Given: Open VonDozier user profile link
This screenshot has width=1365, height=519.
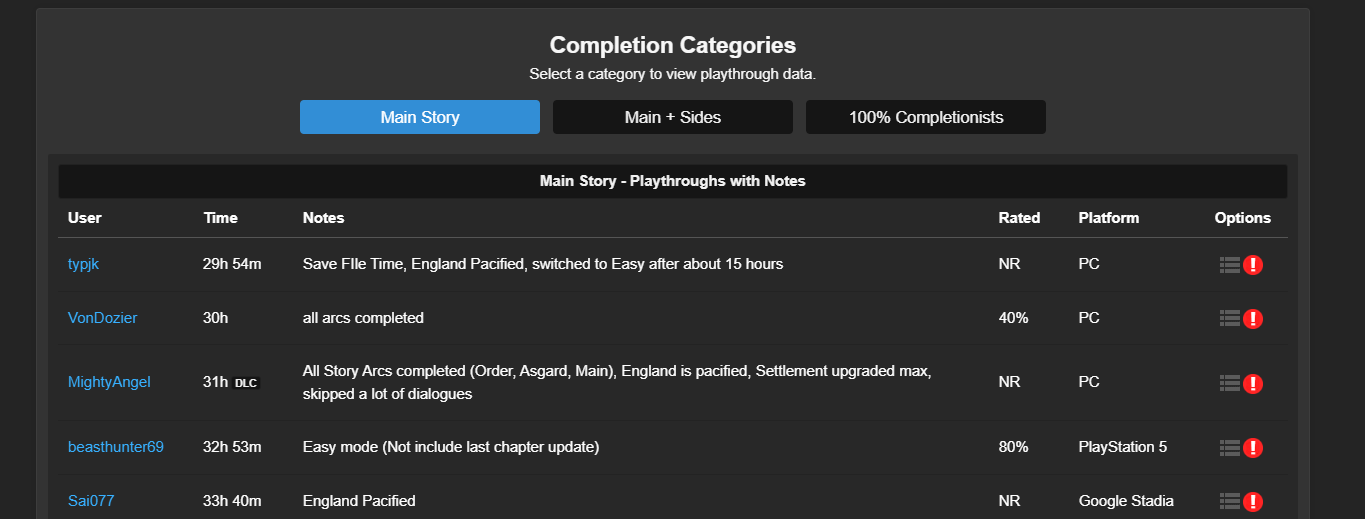Looking at the screenshot, I should pyautogui.click(x=102, y=318).
